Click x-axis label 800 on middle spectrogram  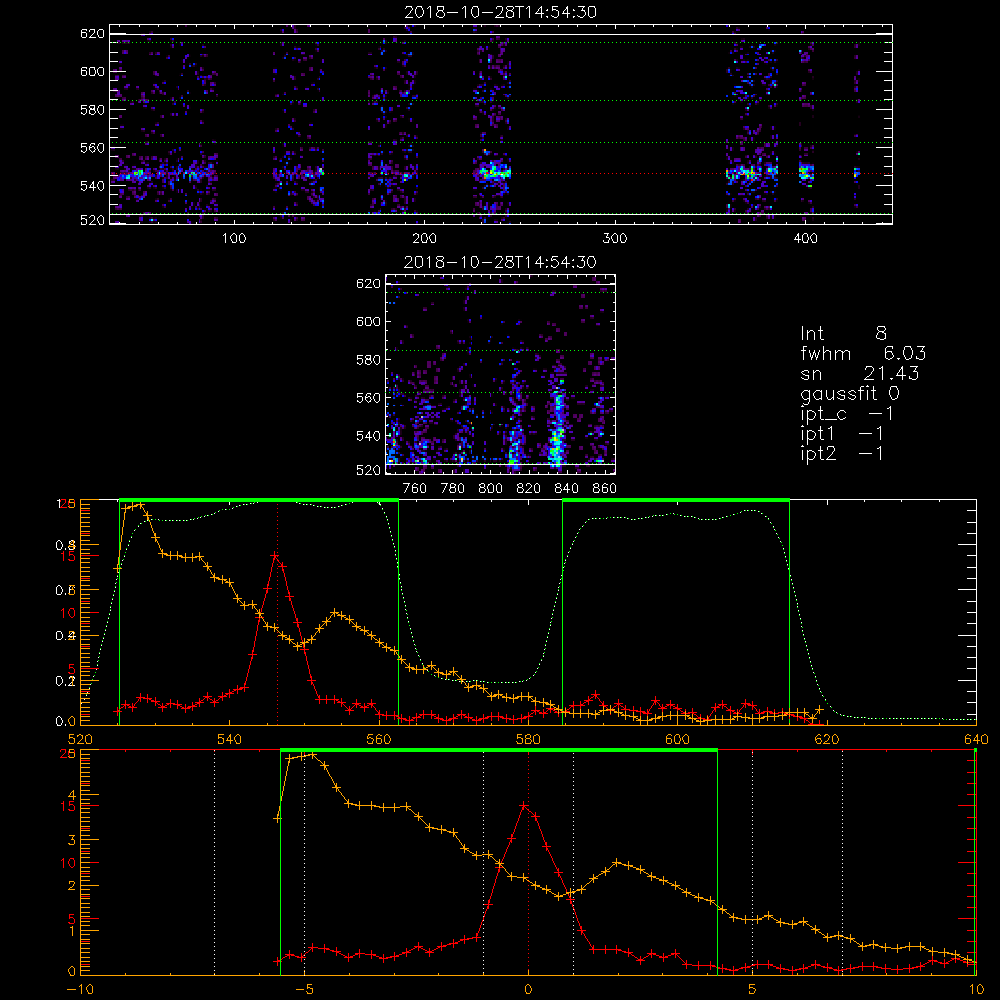pyautogui.click(x=490, y=489)
